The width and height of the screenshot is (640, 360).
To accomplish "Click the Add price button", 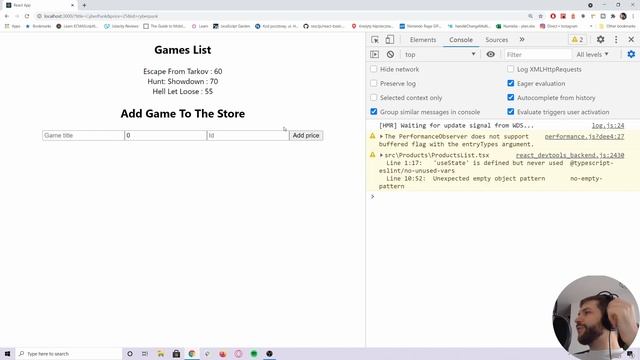I will click(306, 136).
